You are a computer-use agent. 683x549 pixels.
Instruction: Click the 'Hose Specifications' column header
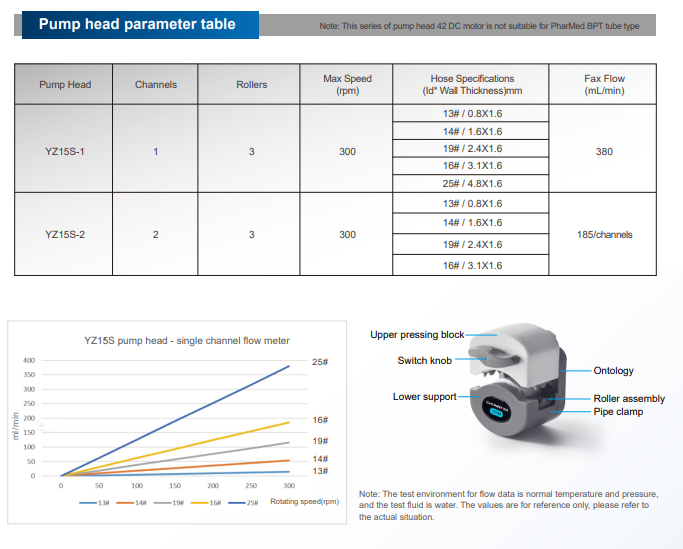(x=472, y=85)
